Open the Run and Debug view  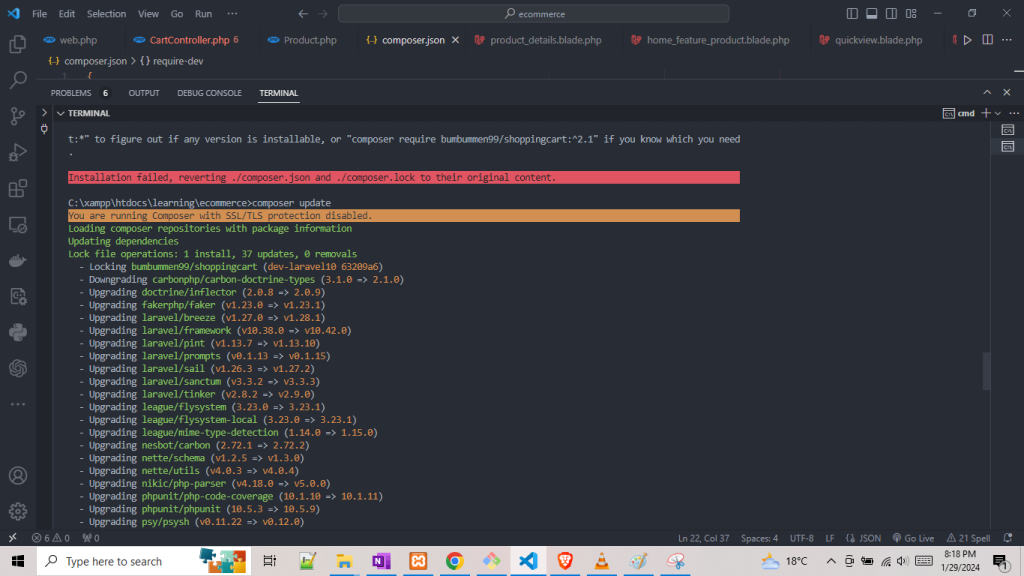click(18, 152)
